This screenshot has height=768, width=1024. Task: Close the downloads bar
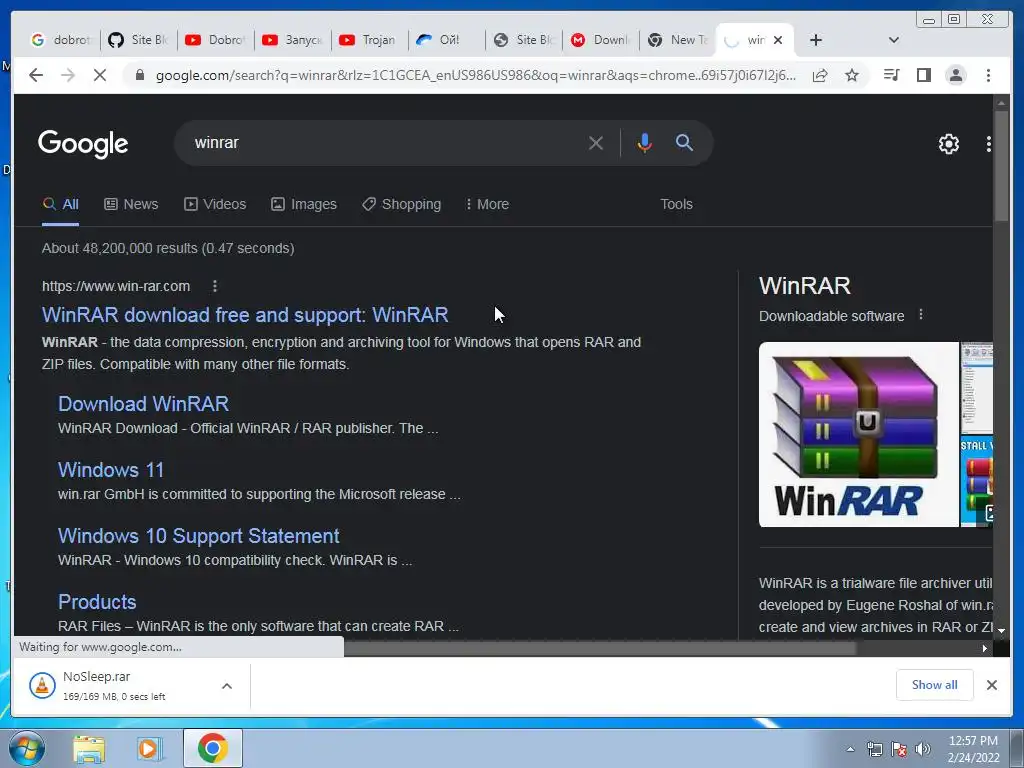pos(991,685)
